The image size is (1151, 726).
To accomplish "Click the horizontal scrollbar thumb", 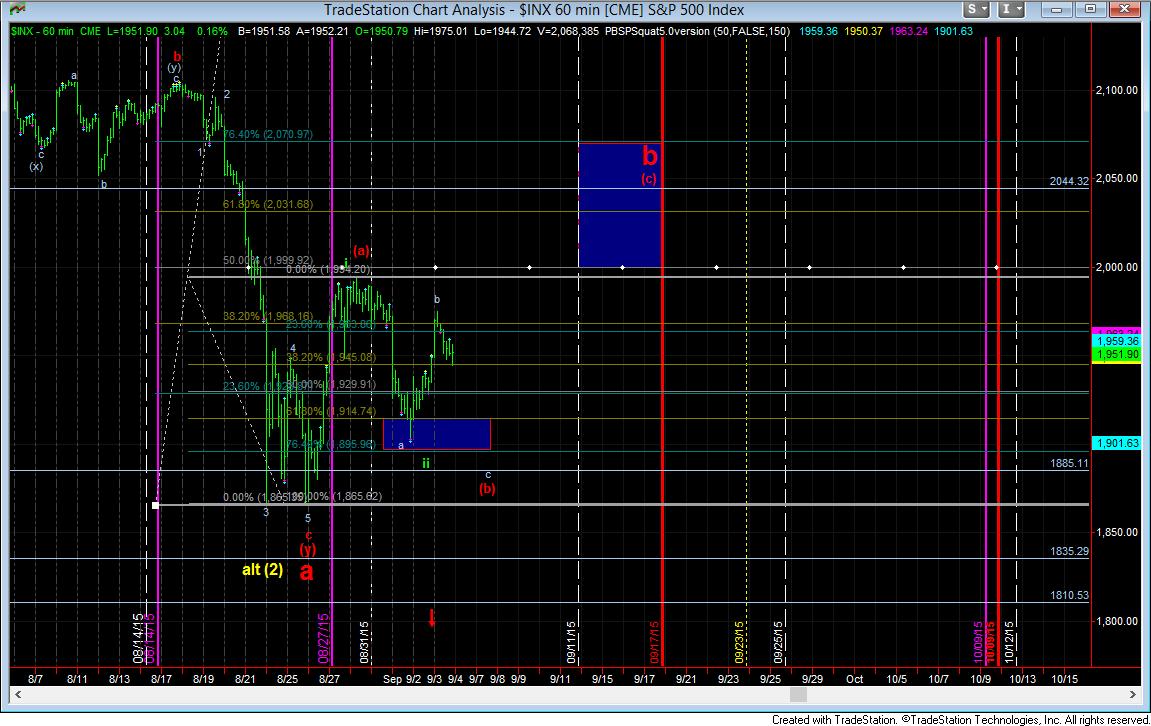I will (798, 694).
